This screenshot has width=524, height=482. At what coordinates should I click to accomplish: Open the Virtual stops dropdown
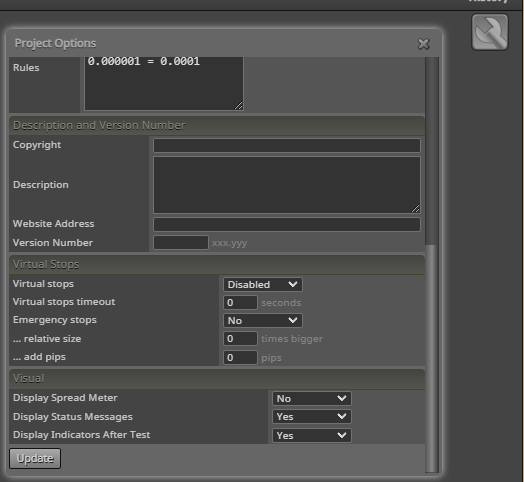[263, 284]
